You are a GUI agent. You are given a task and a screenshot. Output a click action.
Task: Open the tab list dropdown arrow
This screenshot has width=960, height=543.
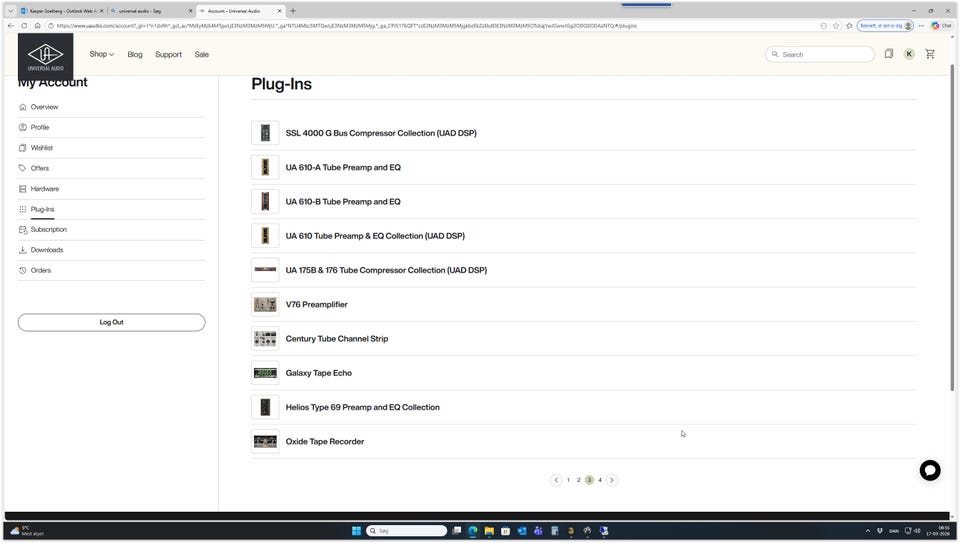point(10,10)
